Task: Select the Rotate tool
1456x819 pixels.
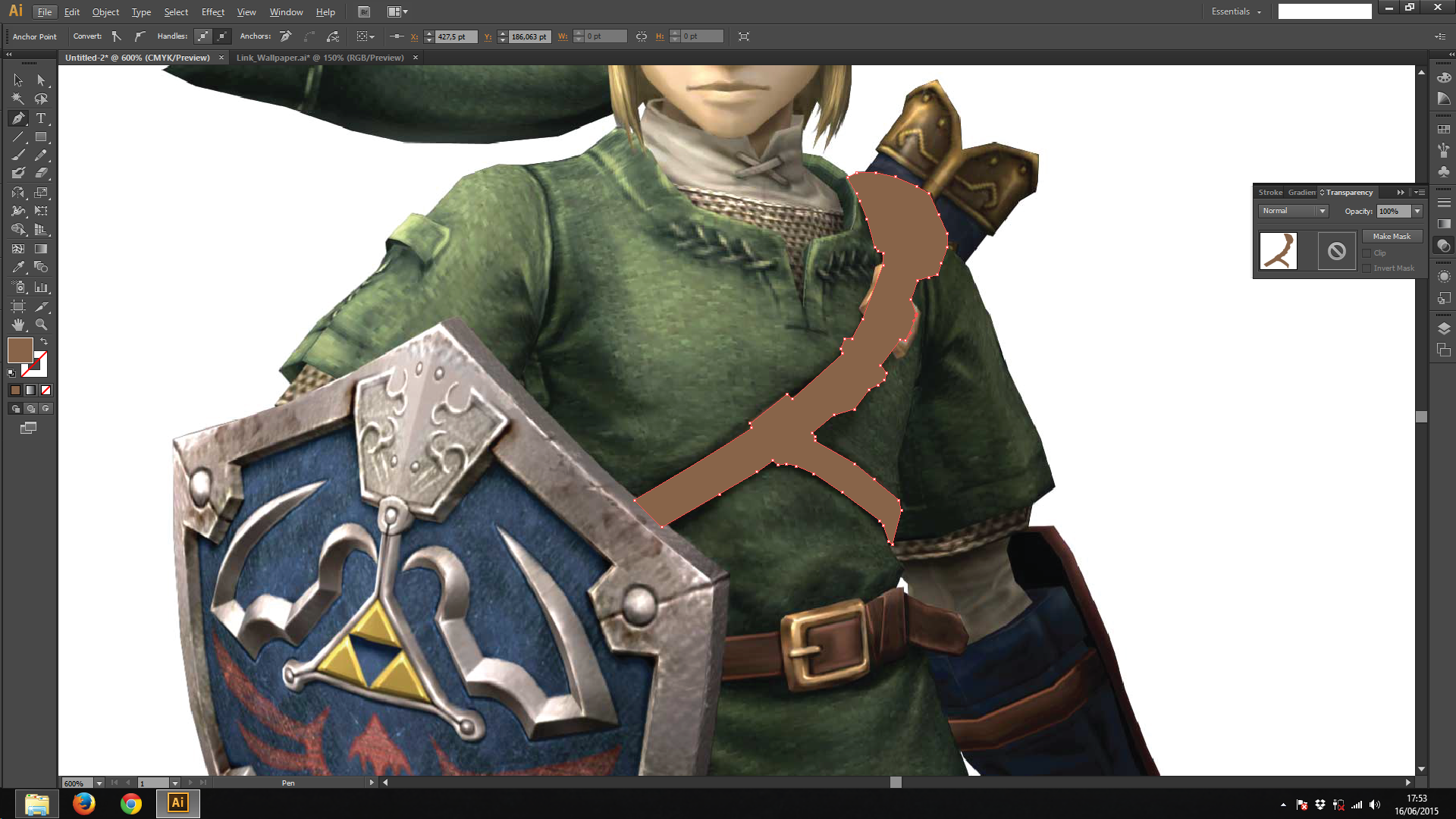Action: click(18, 193)
